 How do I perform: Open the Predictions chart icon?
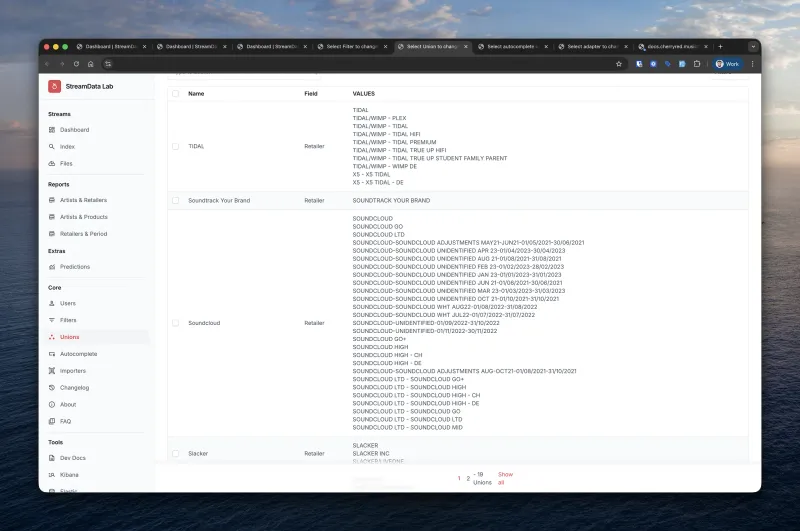point(52,267)
